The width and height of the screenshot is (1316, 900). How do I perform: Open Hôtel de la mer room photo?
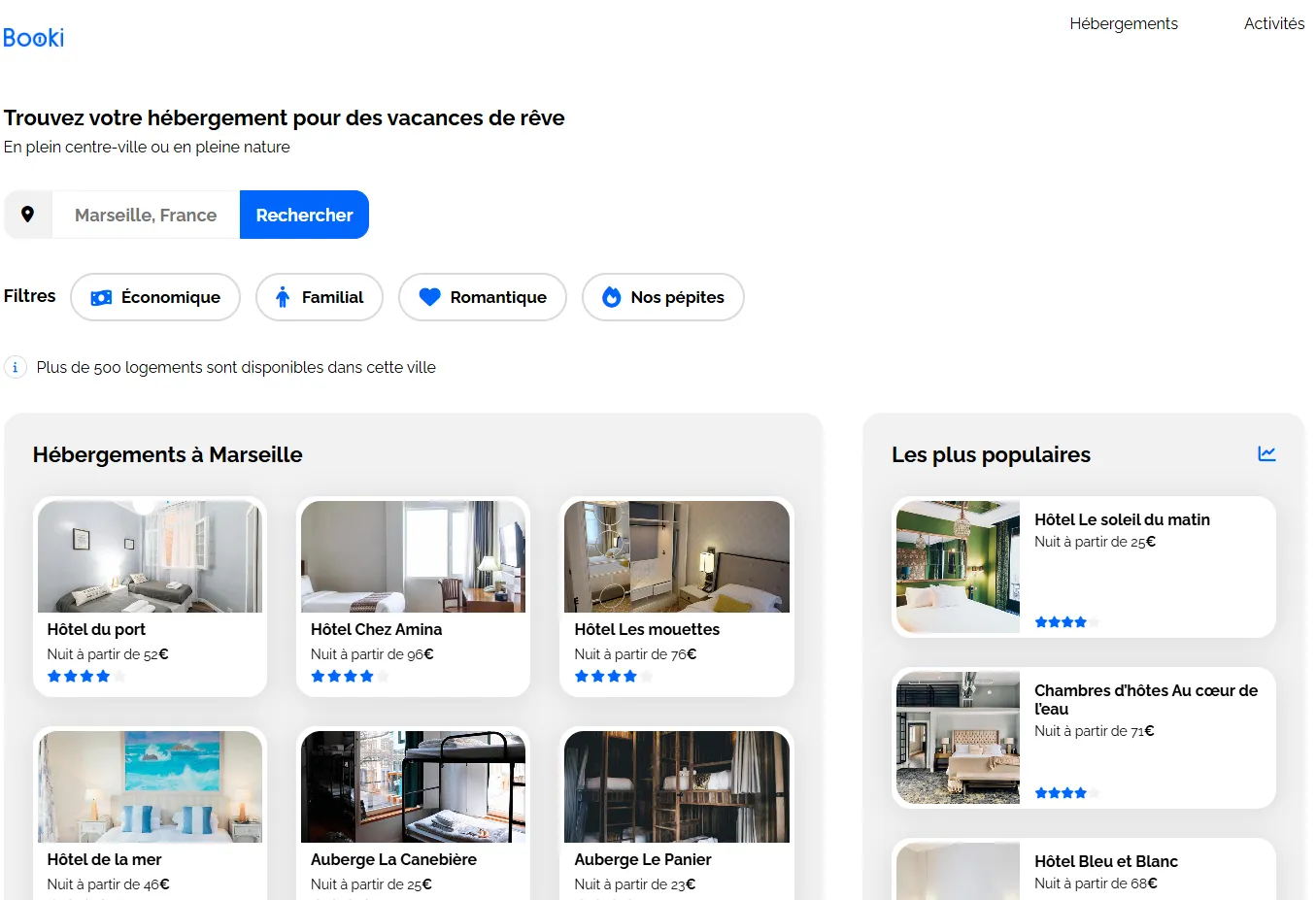(150, 786)
